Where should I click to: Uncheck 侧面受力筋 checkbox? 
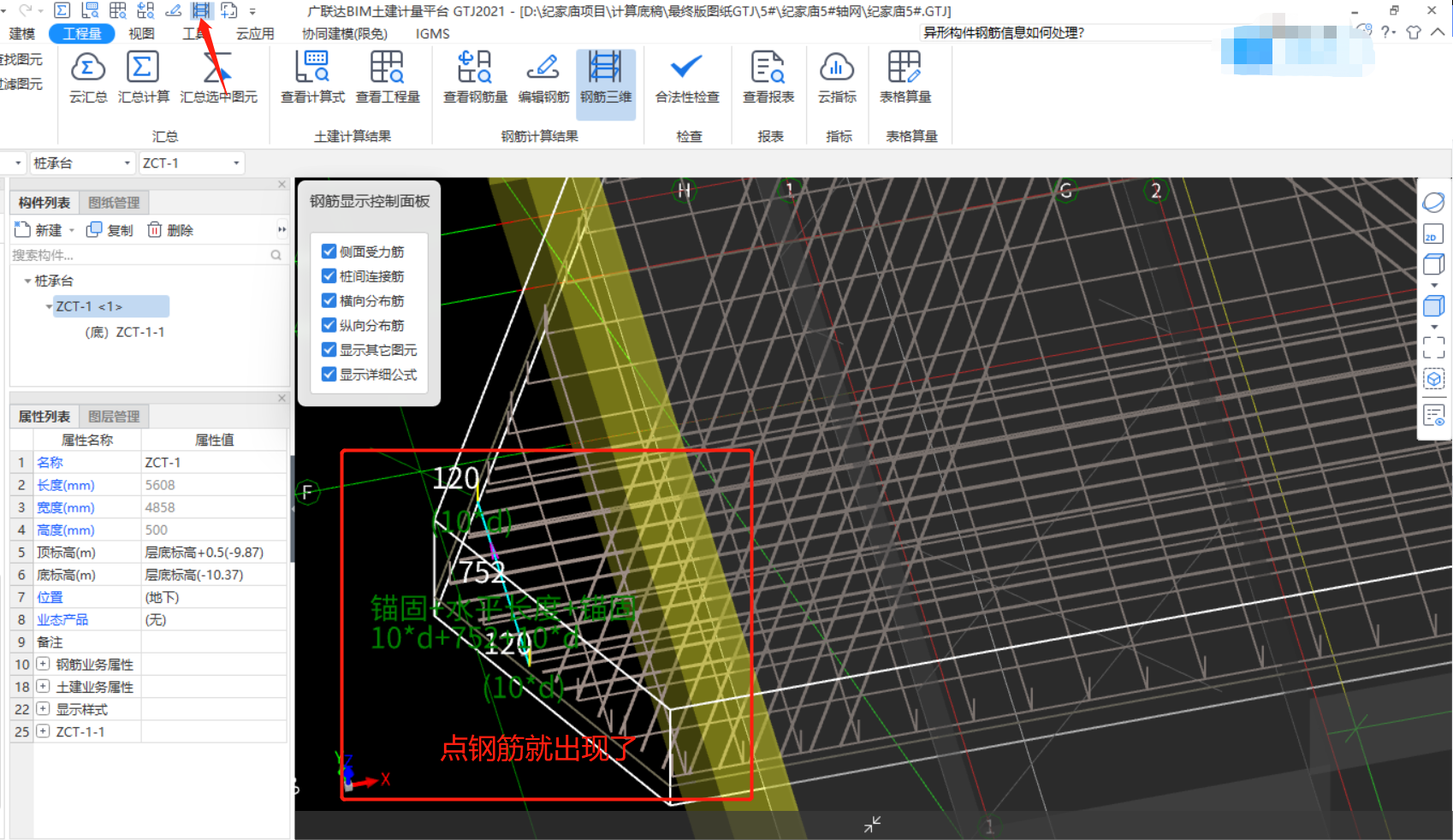point(329,251)
